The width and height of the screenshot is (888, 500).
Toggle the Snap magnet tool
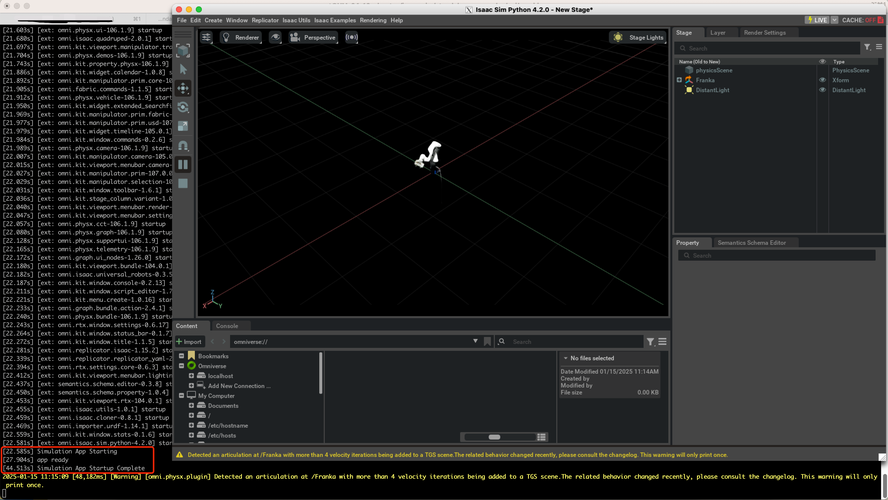coord(183,146)
